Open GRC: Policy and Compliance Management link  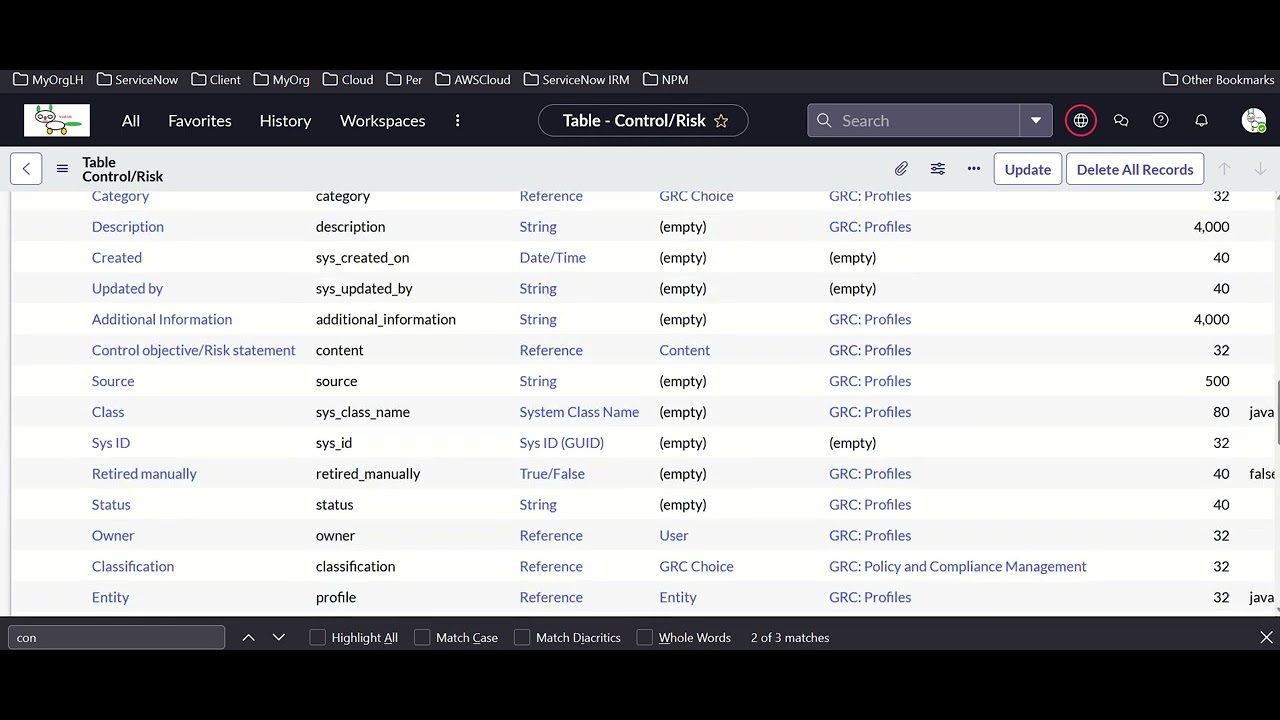[957, 566]
